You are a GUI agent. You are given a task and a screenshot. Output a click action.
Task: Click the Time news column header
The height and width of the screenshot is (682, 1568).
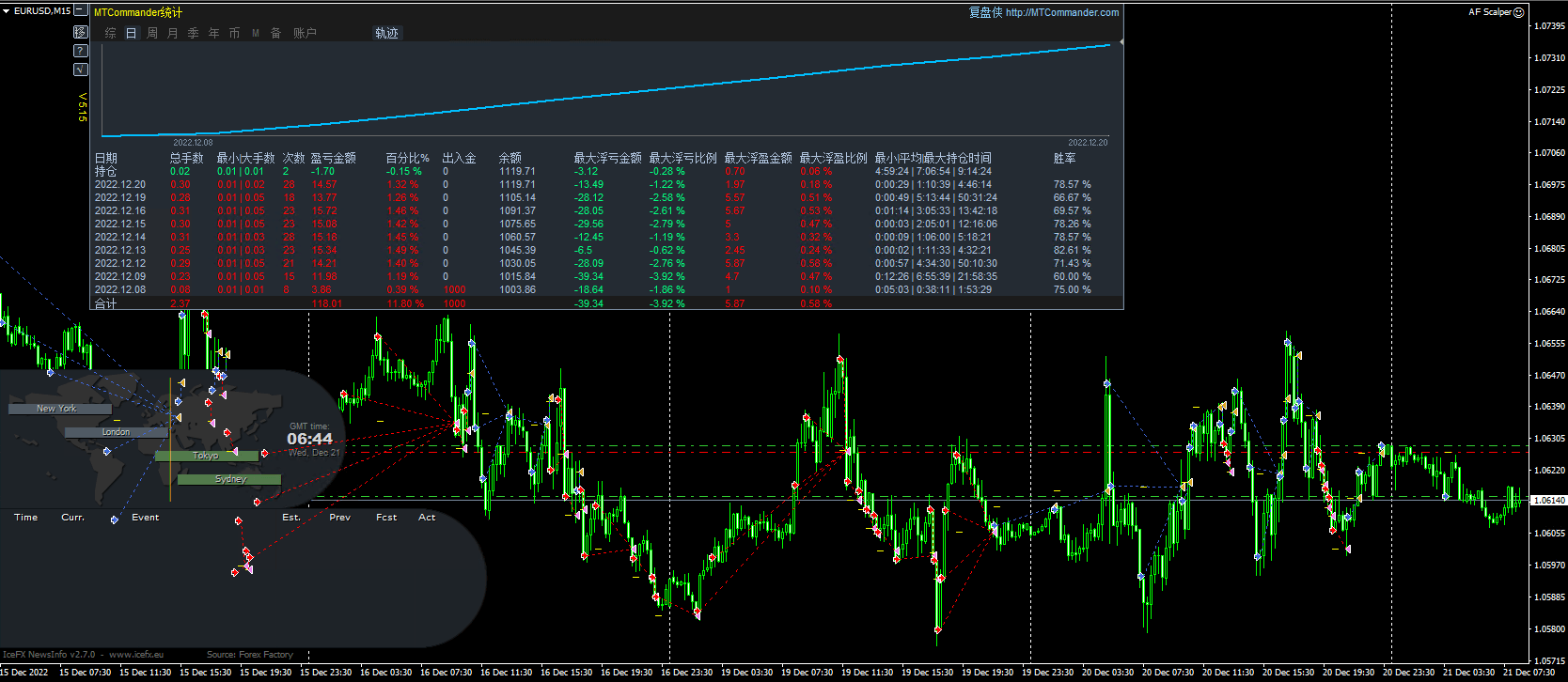click(x=26, y=518)
